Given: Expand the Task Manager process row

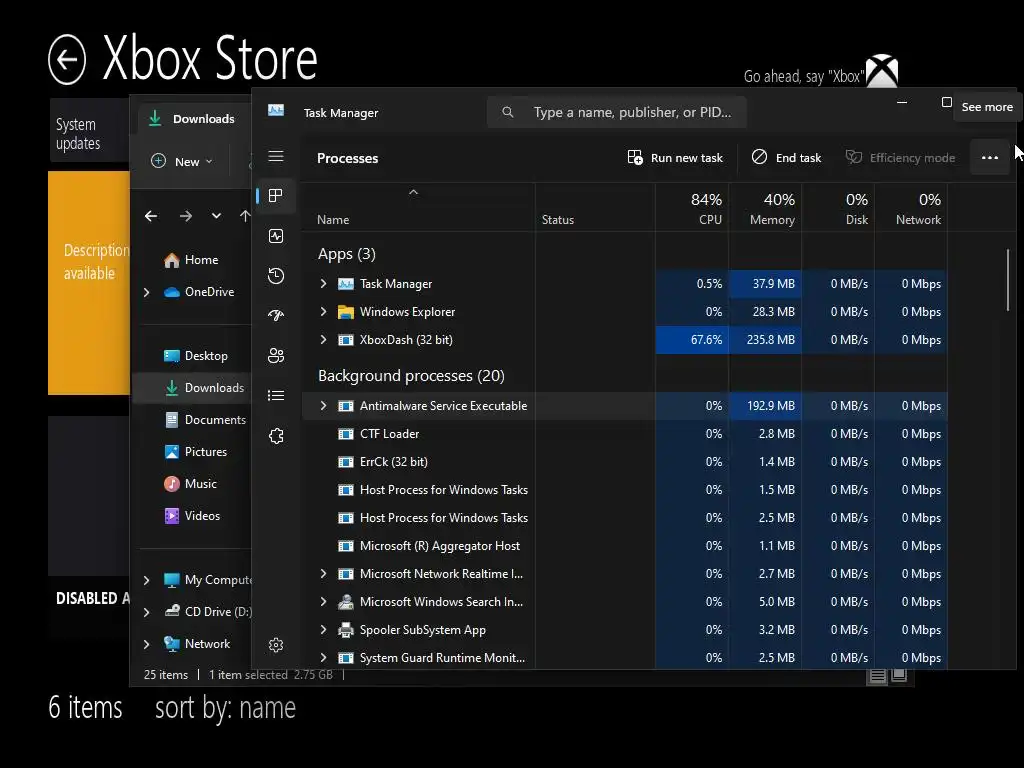Looking at the screenshot, I should coord(323,283).
